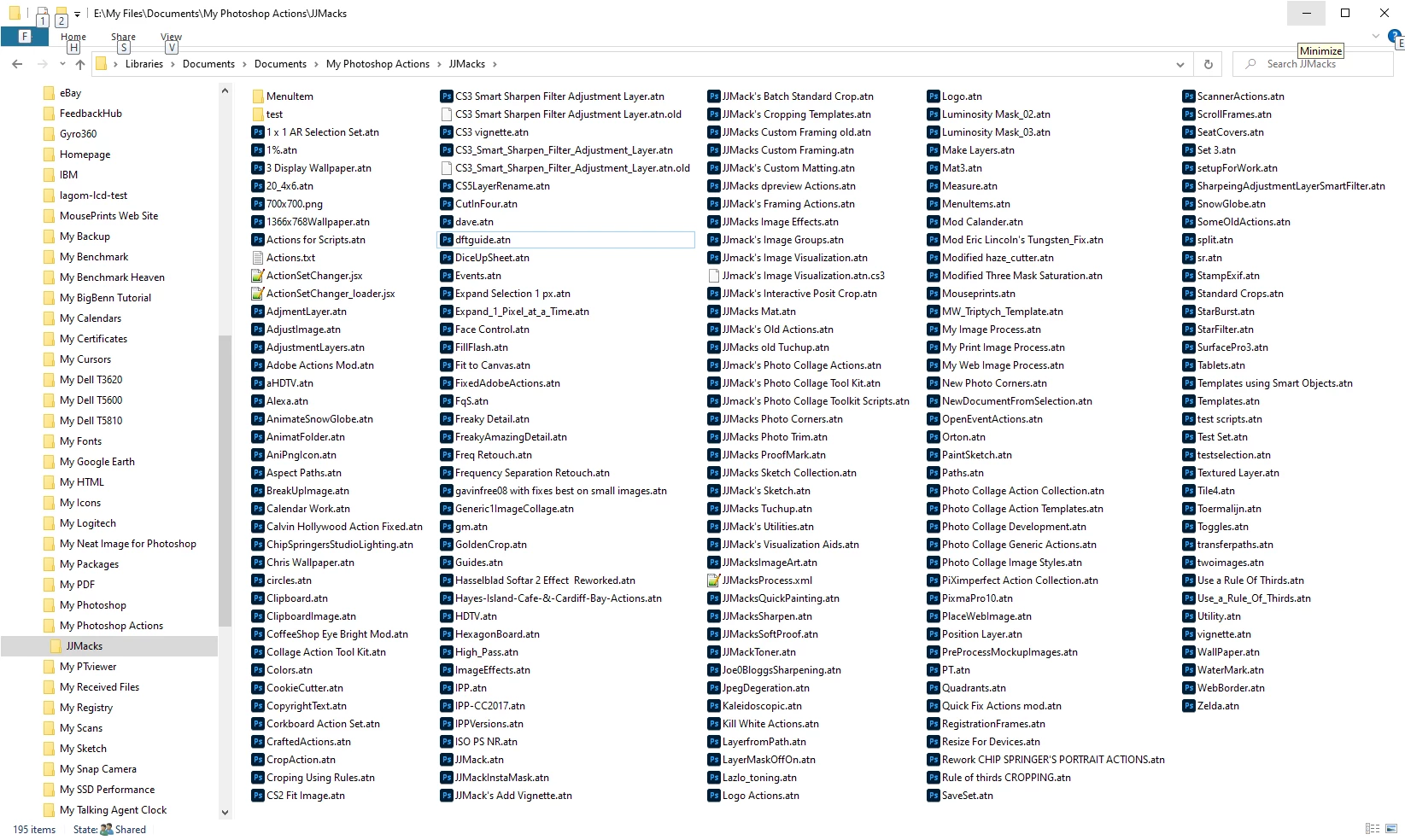Viewport: 1405px width, 840px height.
Task: Expand the address bar history dropdown
Action: (x=1180, y=64)
